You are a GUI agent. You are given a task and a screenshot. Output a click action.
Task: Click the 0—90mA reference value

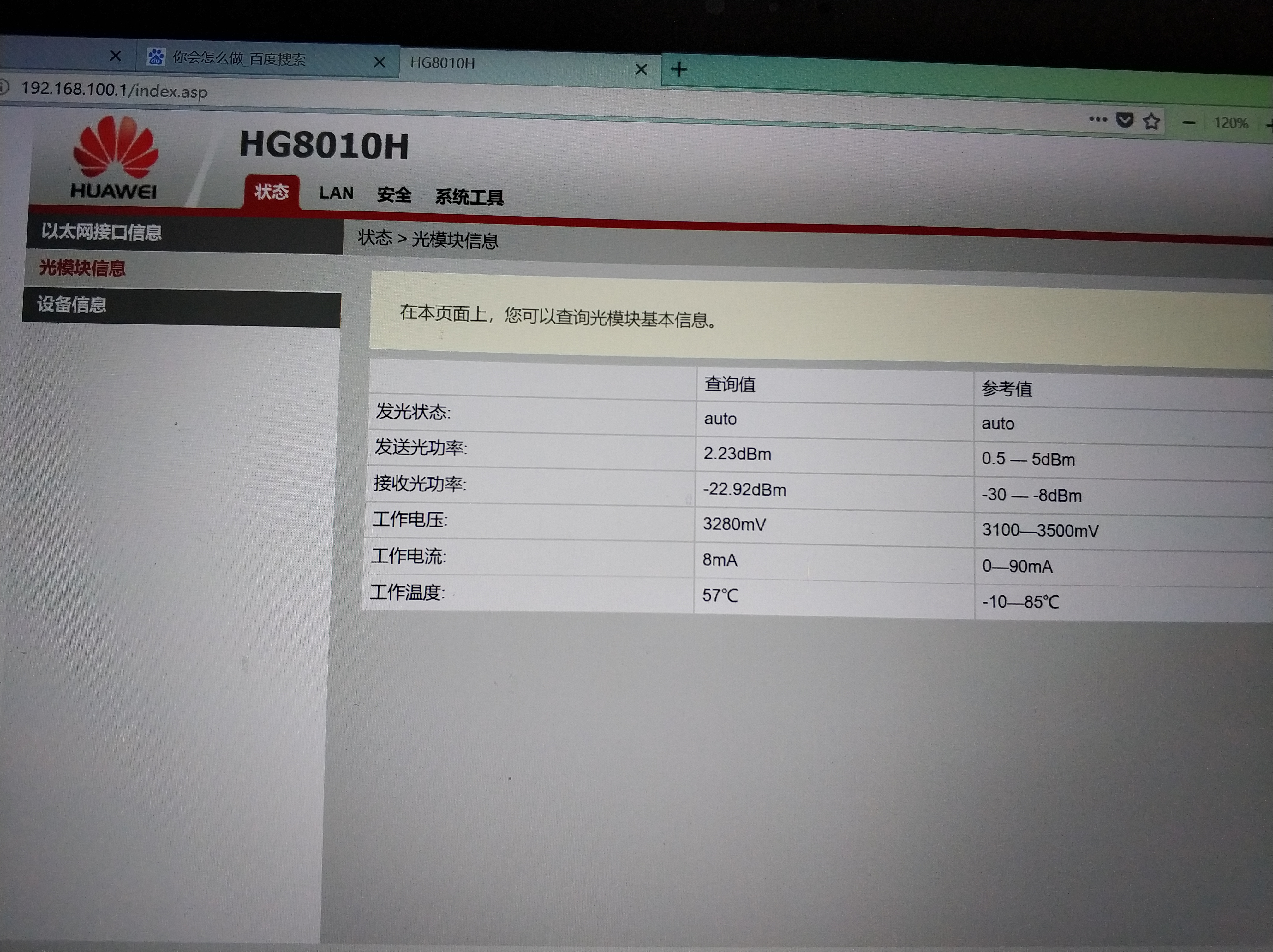point(1017,567)
